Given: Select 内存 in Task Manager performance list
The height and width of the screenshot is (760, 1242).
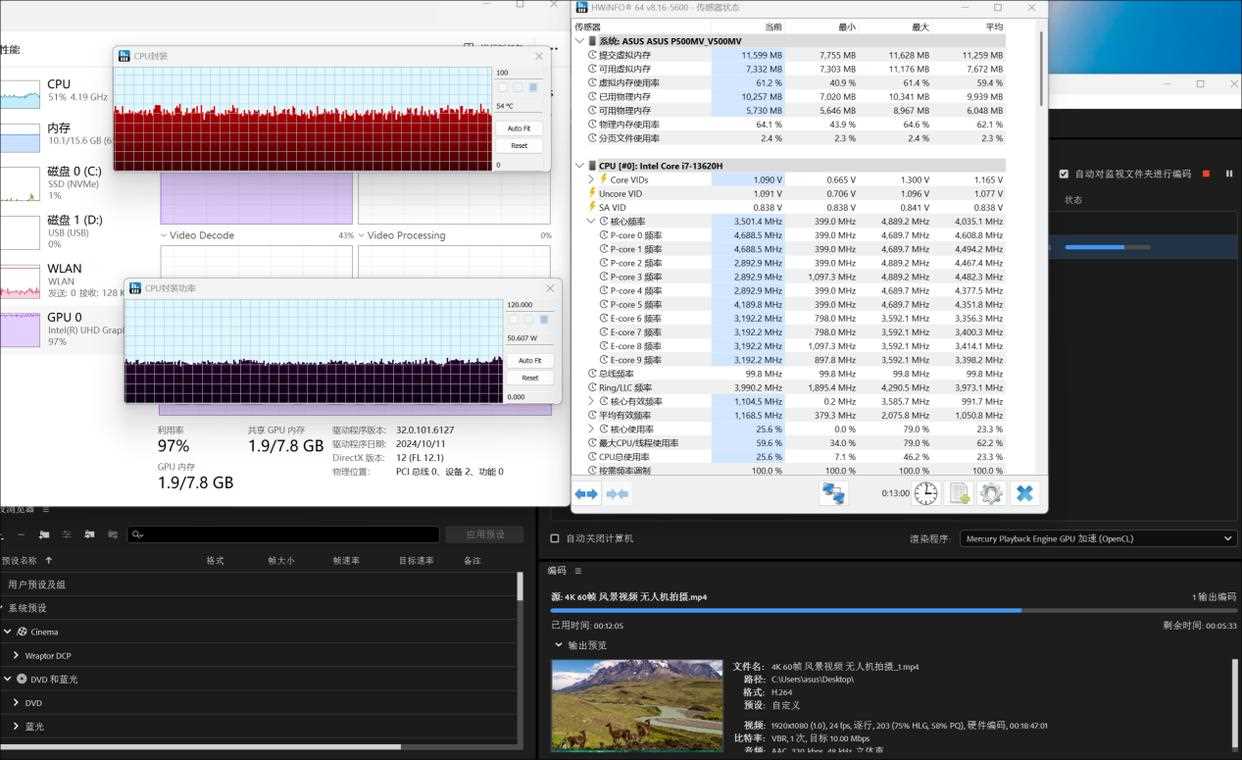Looking at the screenshot, I should click(58, 134).
